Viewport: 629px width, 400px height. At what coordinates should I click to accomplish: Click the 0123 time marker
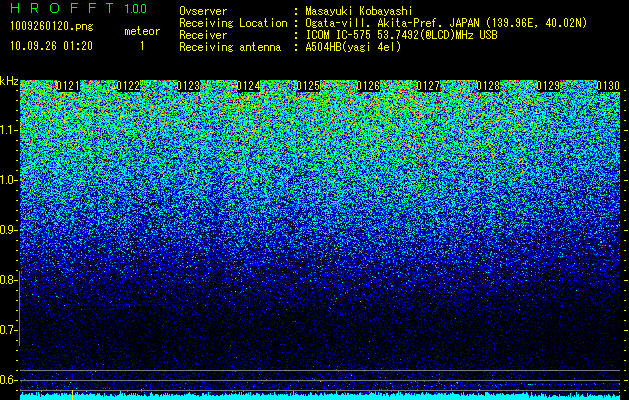(x=188, y=86)
